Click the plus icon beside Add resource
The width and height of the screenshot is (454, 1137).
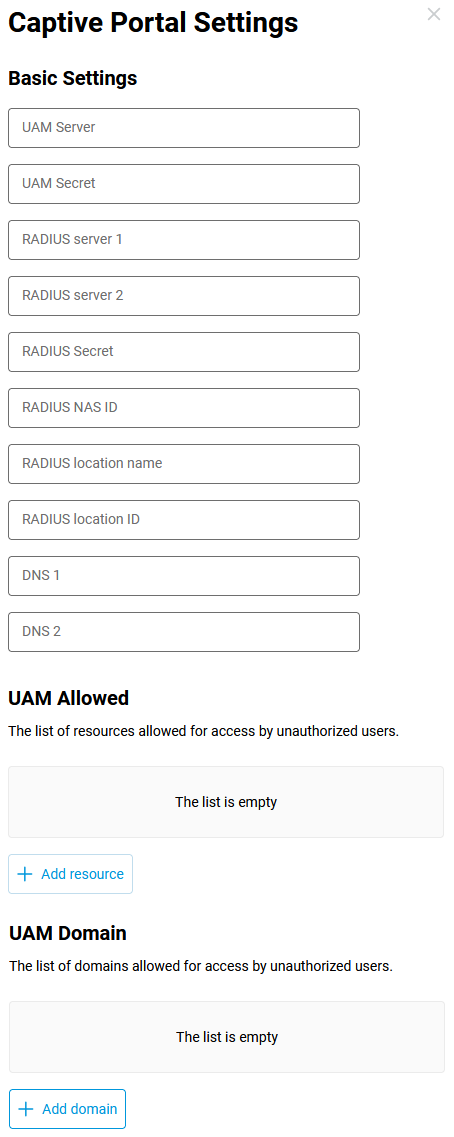25,874
